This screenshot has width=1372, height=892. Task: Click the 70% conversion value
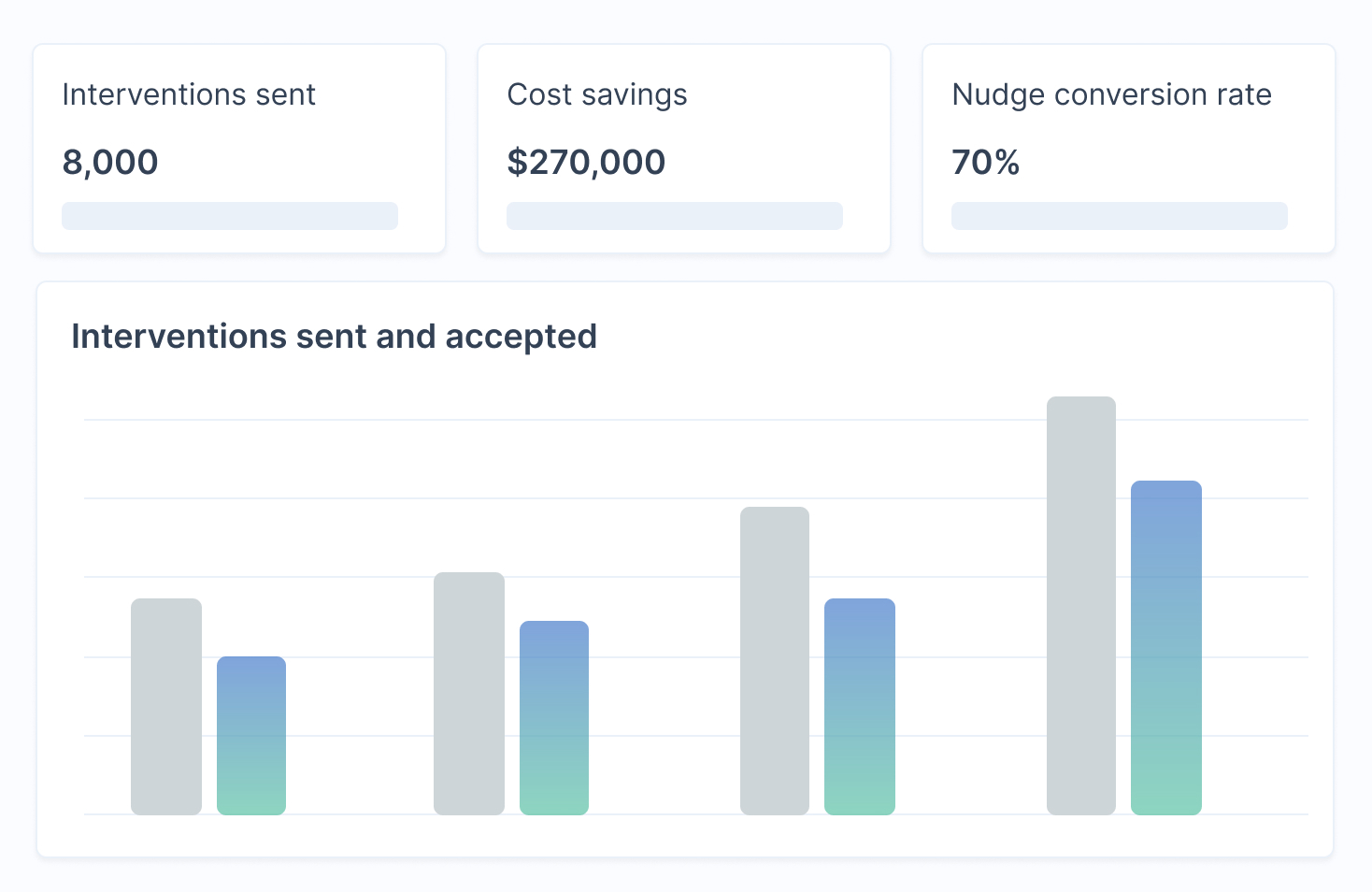click(985, 162)
